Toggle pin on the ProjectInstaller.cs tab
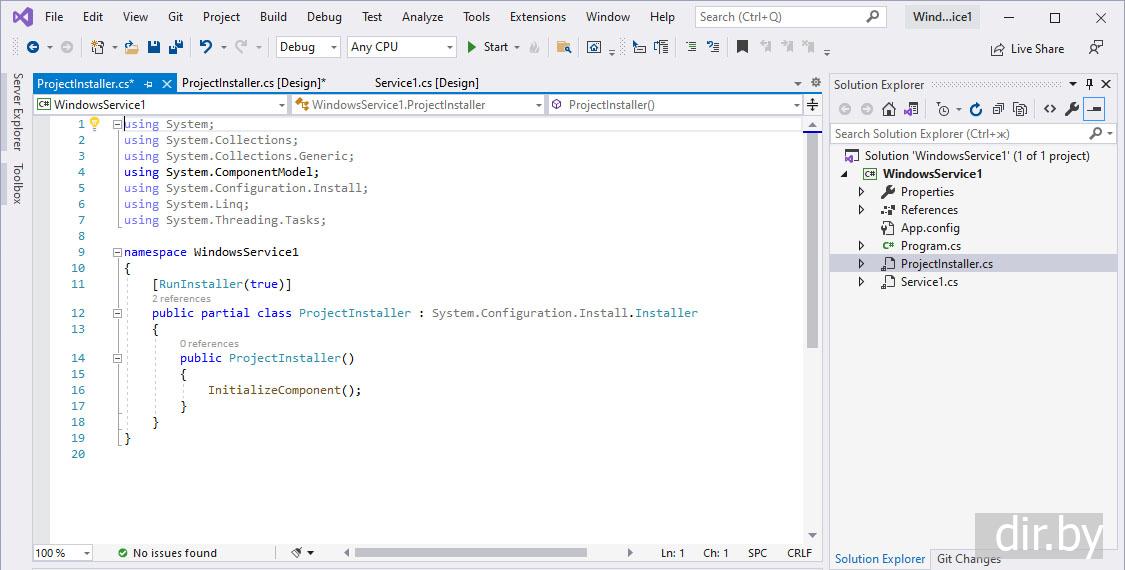The width and height of the screenshot is (1125, 570). [149, 84]
